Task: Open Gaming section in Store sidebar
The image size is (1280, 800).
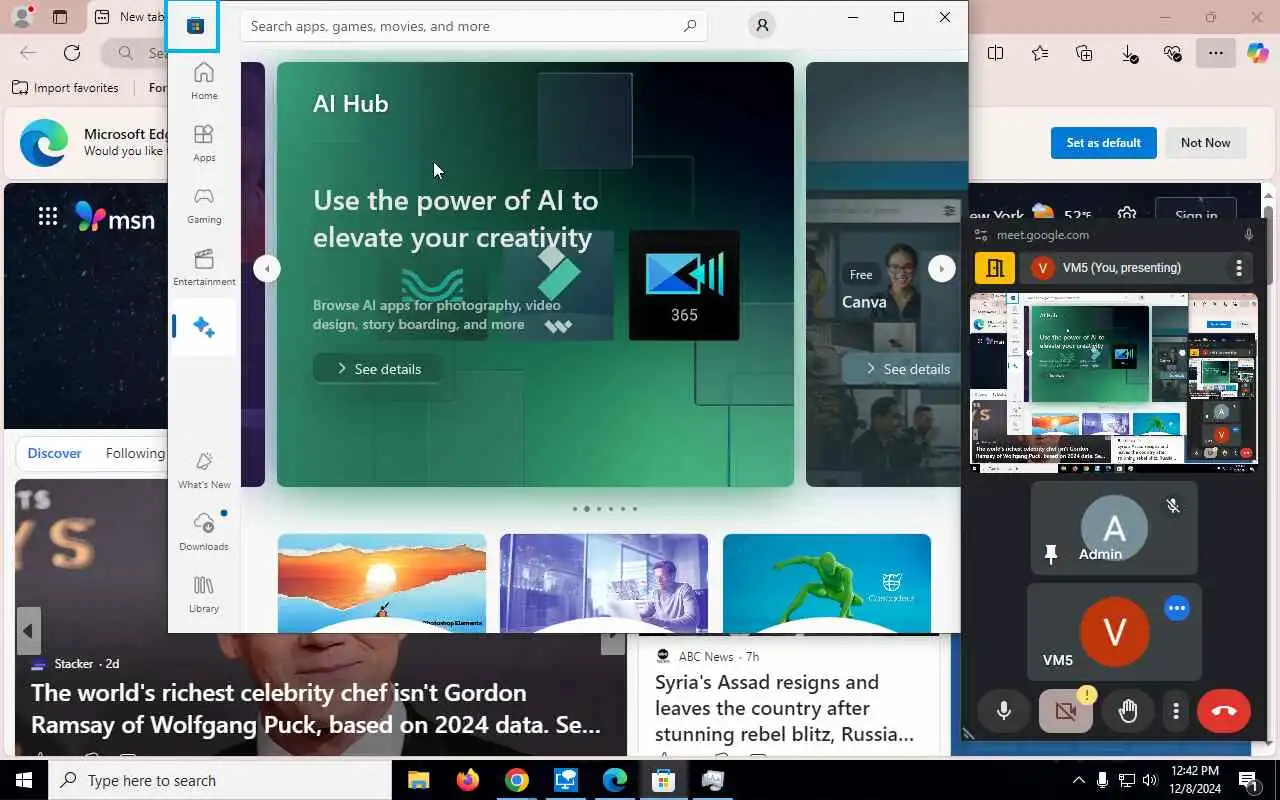Action: pyautogui.click(x=204, y=205)
